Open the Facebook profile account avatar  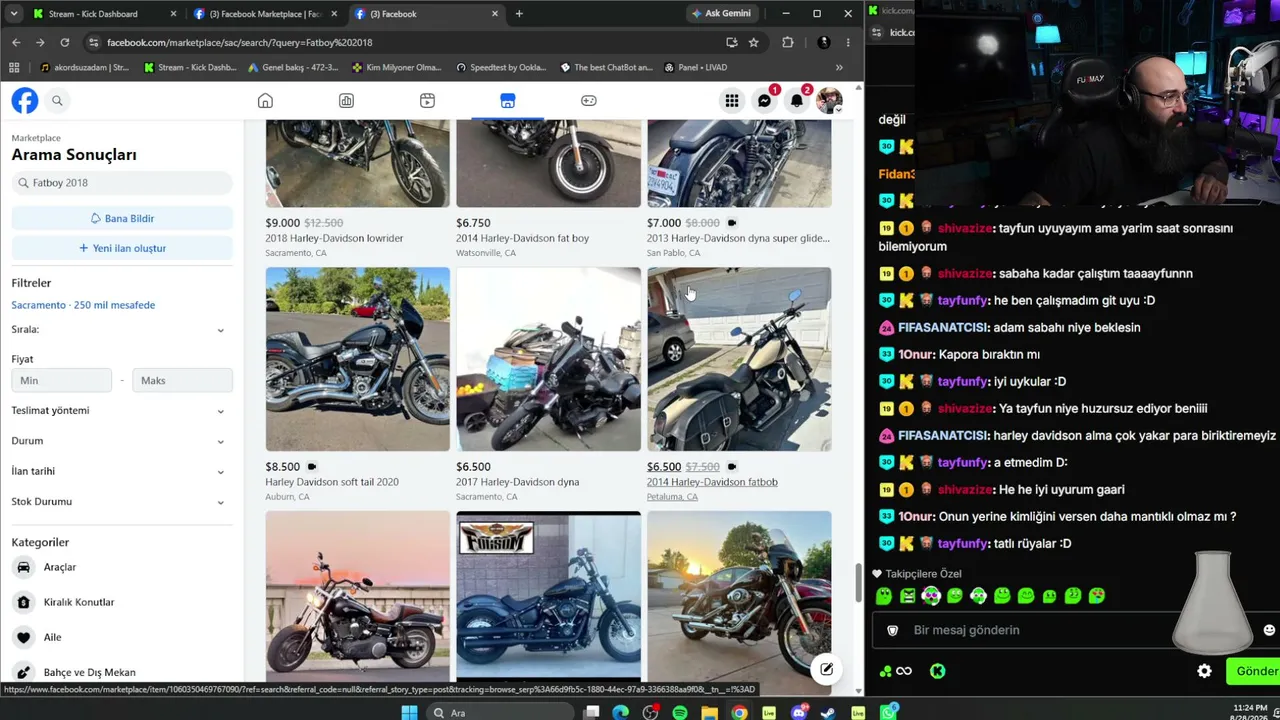coord(829,101)
